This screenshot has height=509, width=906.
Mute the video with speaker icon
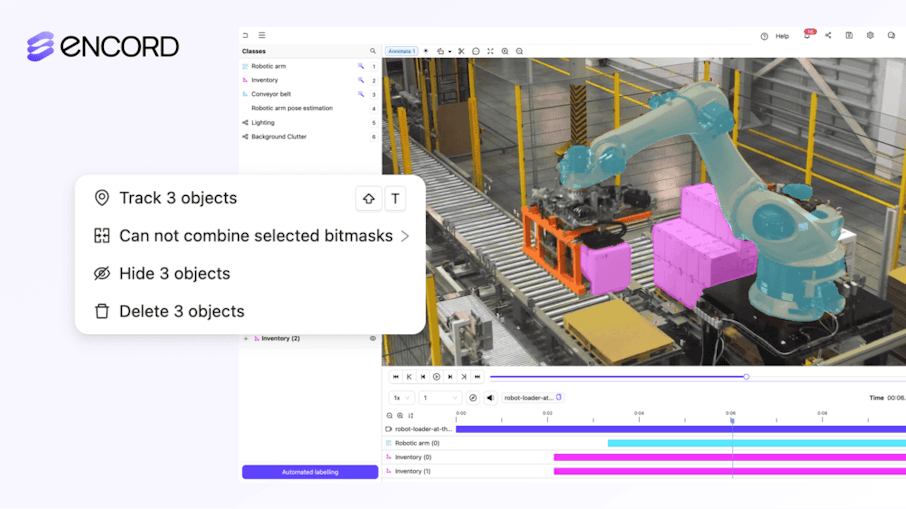pos(490,398)
